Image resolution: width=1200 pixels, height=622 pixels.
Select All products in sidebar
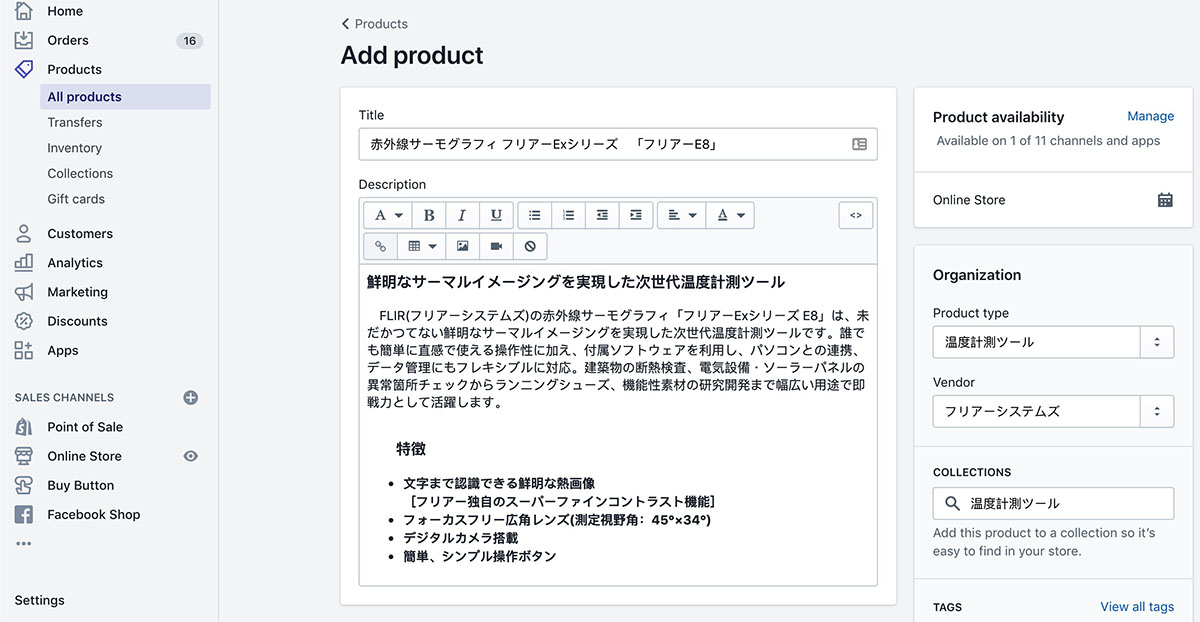pos(126,97)
